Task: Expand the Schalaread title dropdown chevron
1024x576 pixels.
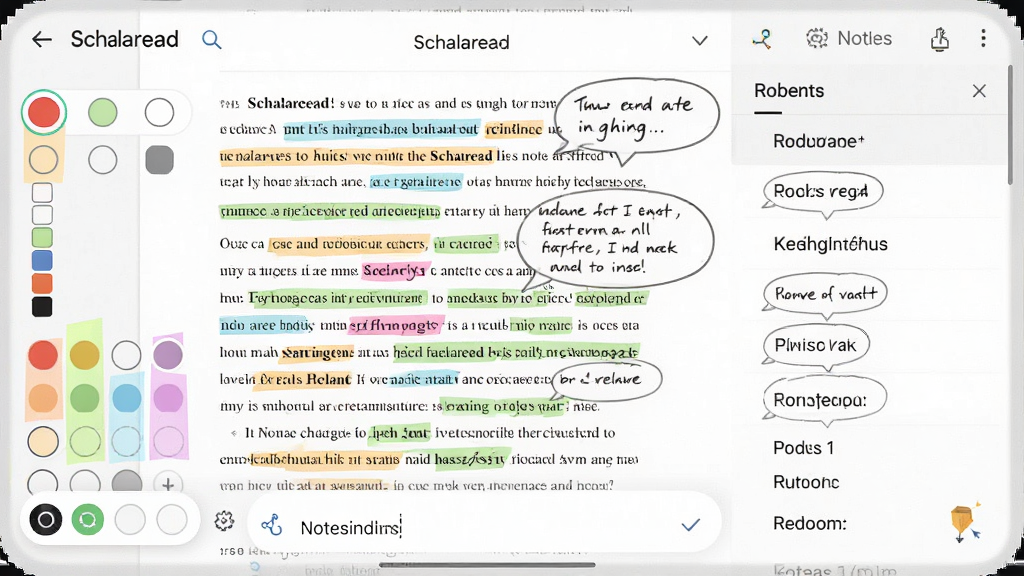Action: [x=699, y=41]
